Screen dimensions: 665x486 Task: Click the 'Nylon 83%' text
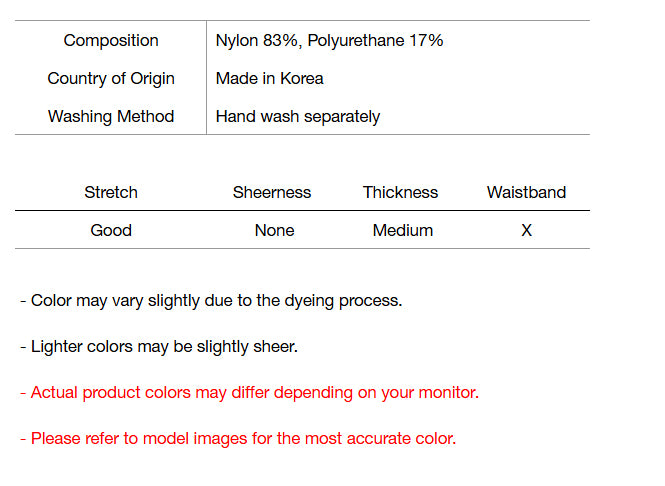click(258, 41)
